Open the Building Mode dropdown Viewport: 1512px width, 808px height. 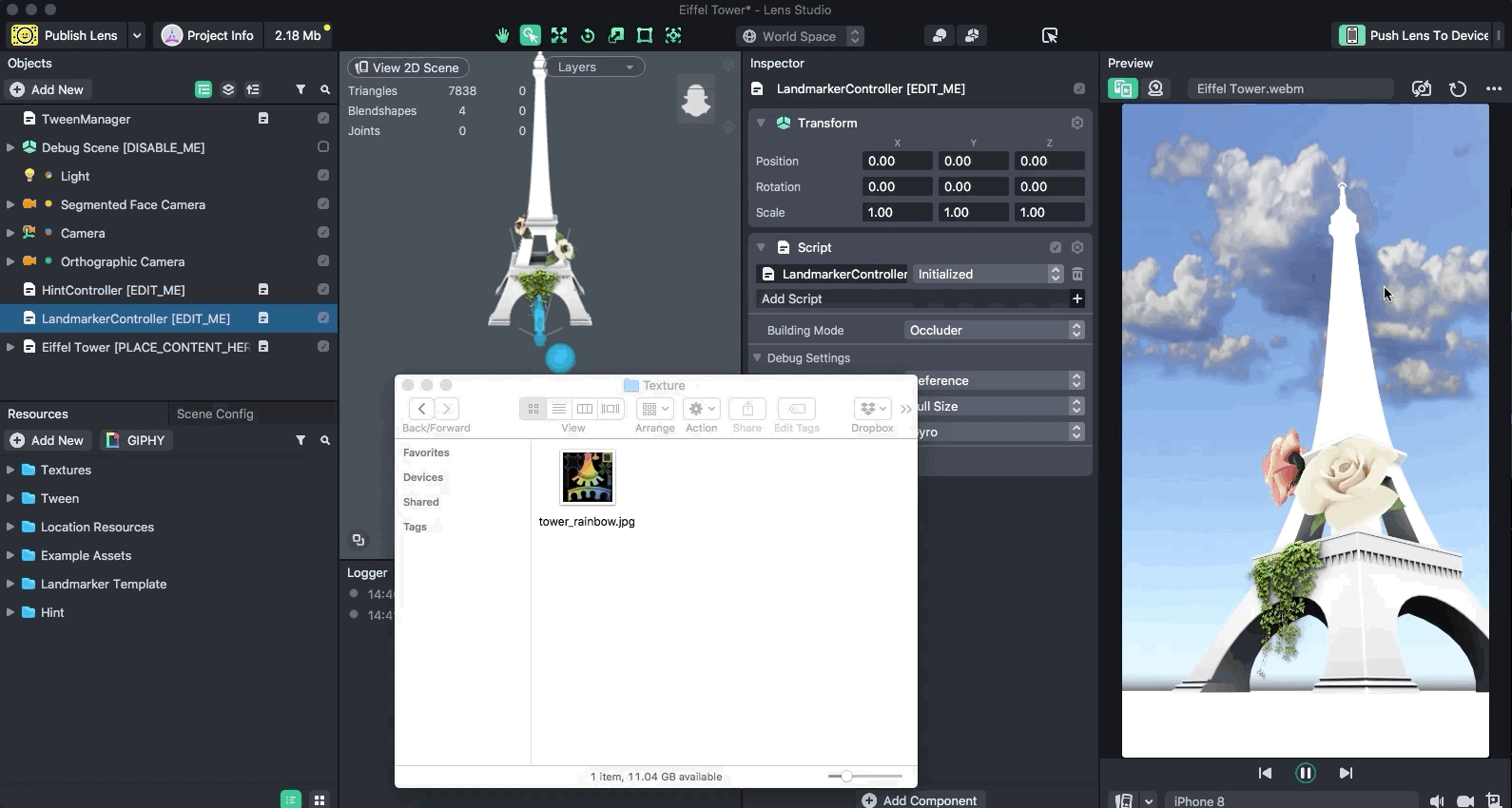click(994, 330)
